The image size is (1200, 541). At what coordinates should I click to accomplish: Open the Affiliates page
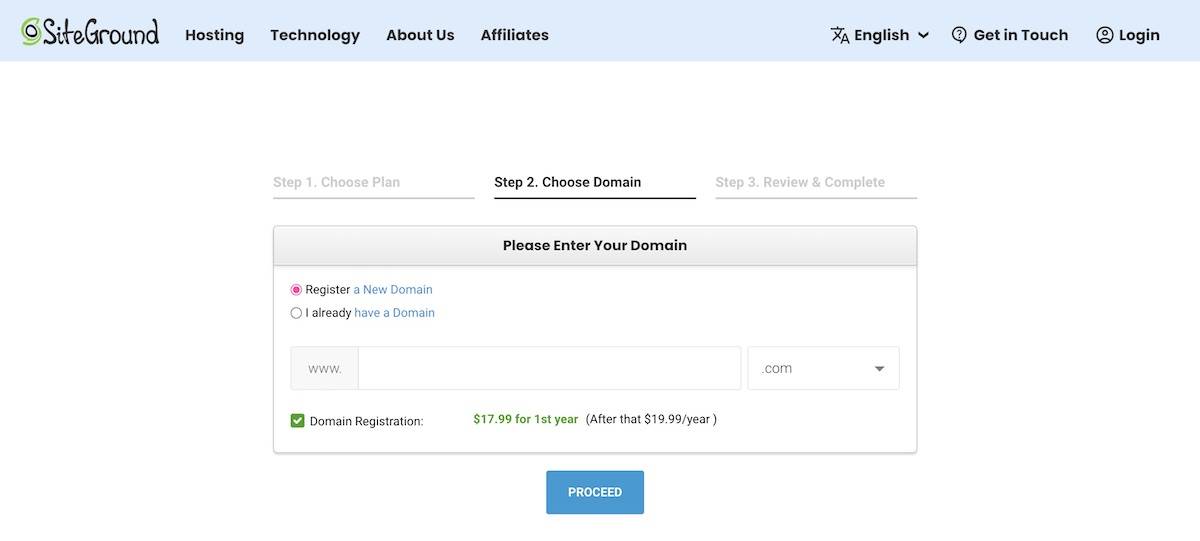point(514,35)
